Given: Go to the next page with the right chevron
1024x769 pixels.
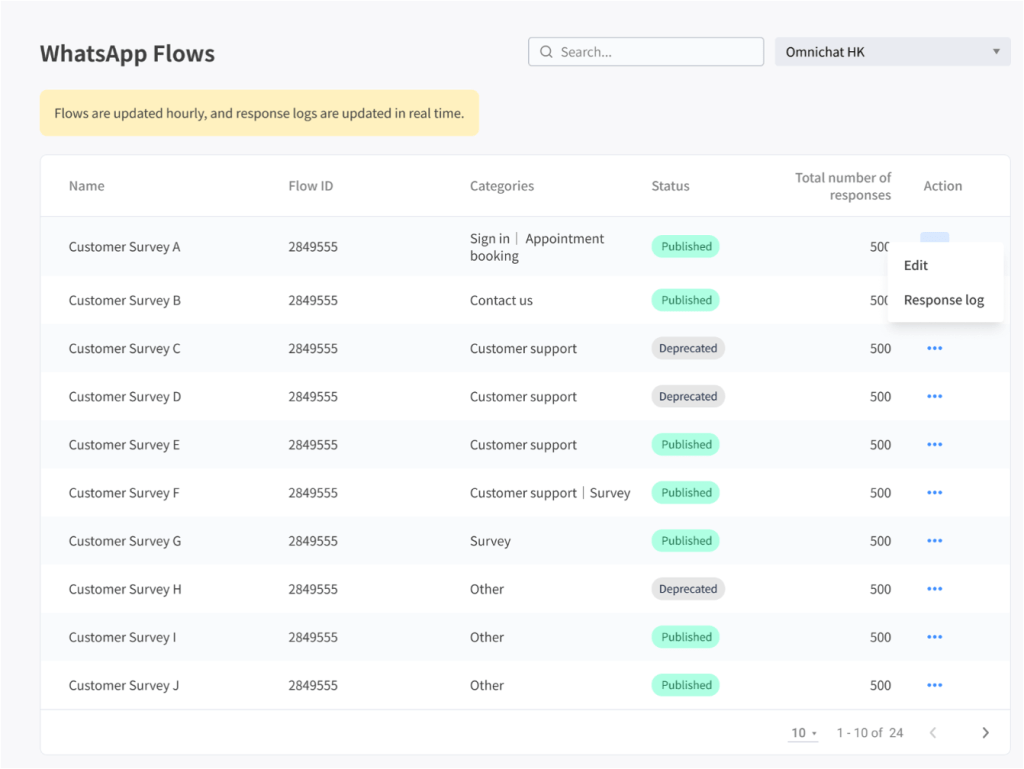Looking at the screenshot, I should [x=985, y=732].
